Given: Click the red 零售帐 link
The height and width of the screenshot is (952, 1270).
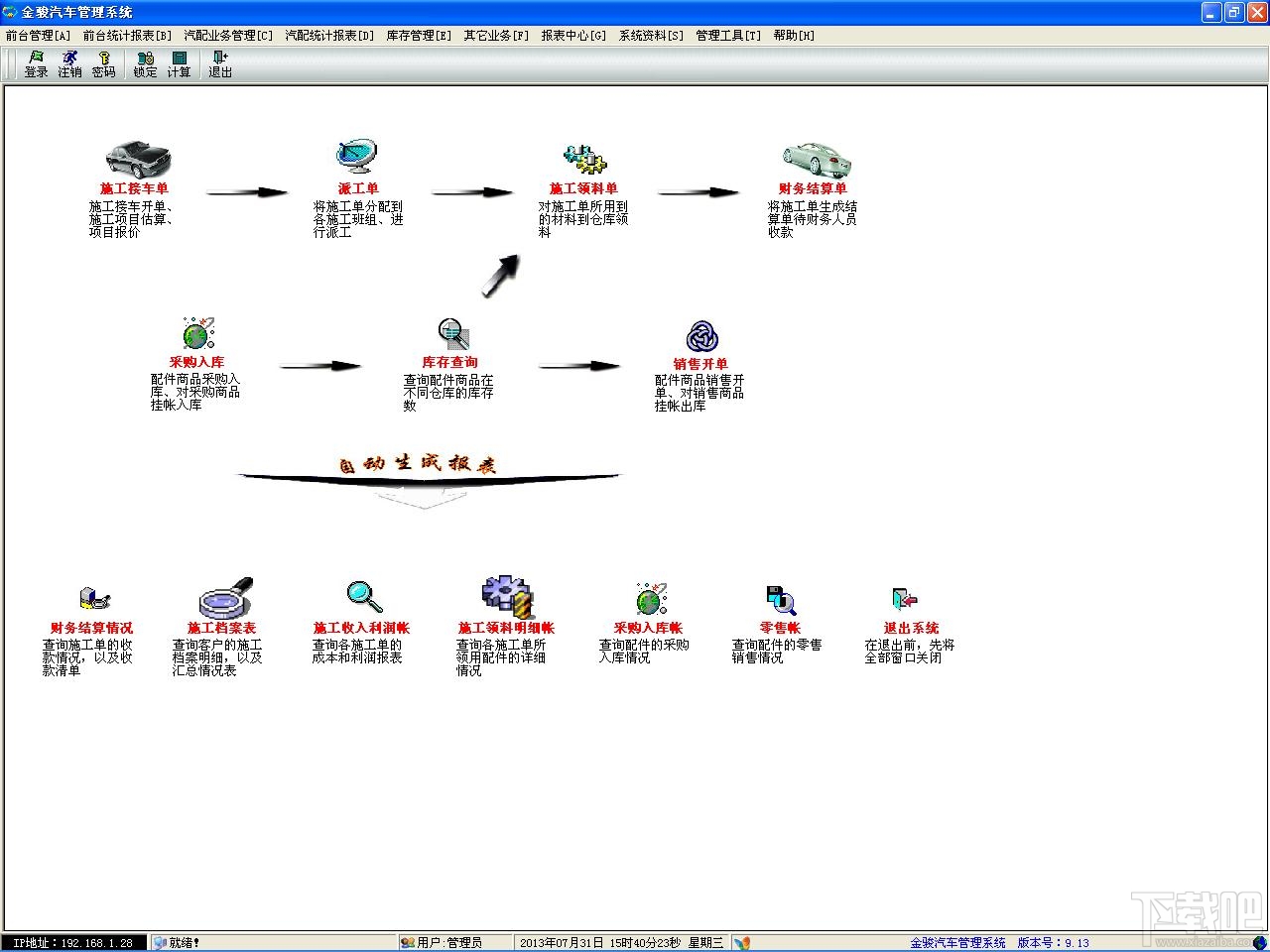Looking at the screenshot, I should point(780,628).
